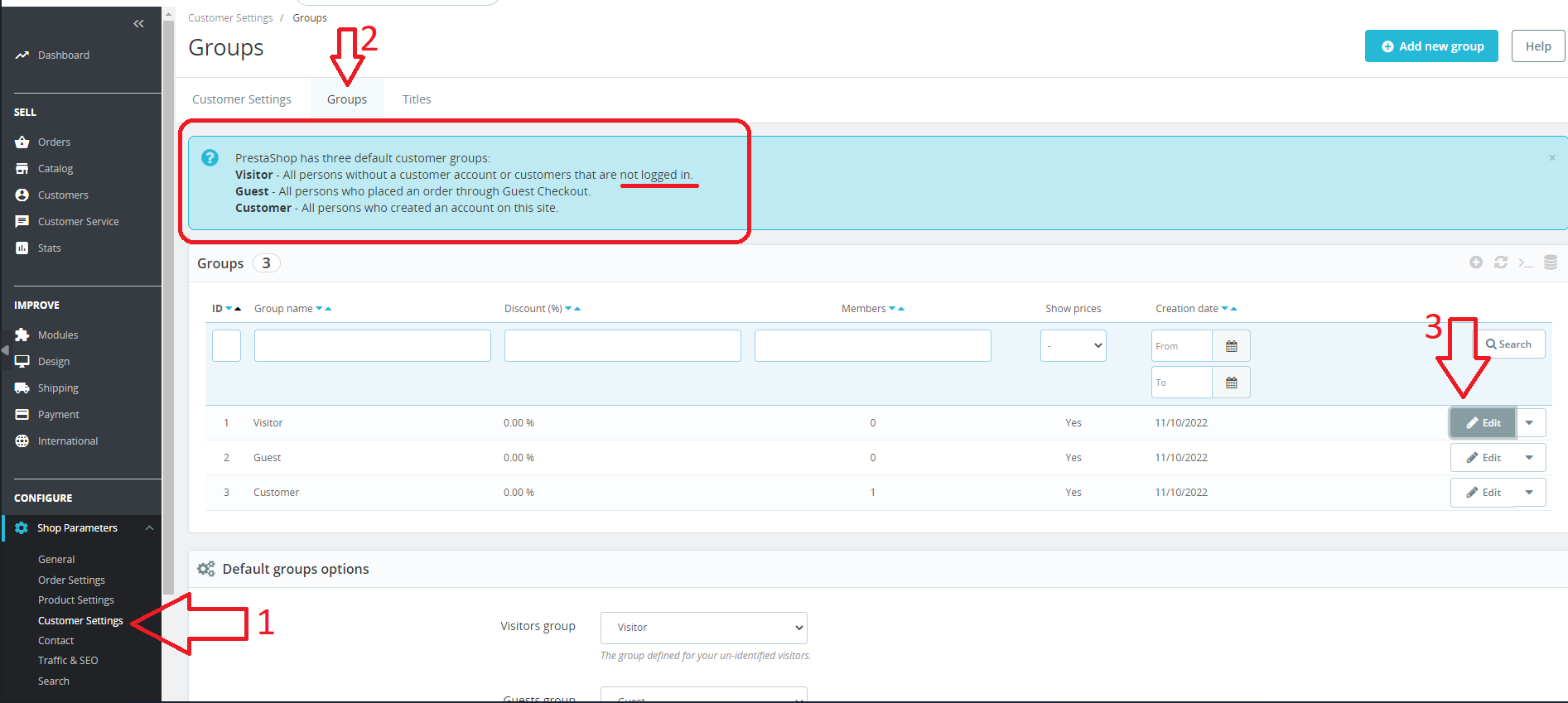Click Customer Settings in the breadcrumb
The image size is (1568, 703).
pos(230,18)
